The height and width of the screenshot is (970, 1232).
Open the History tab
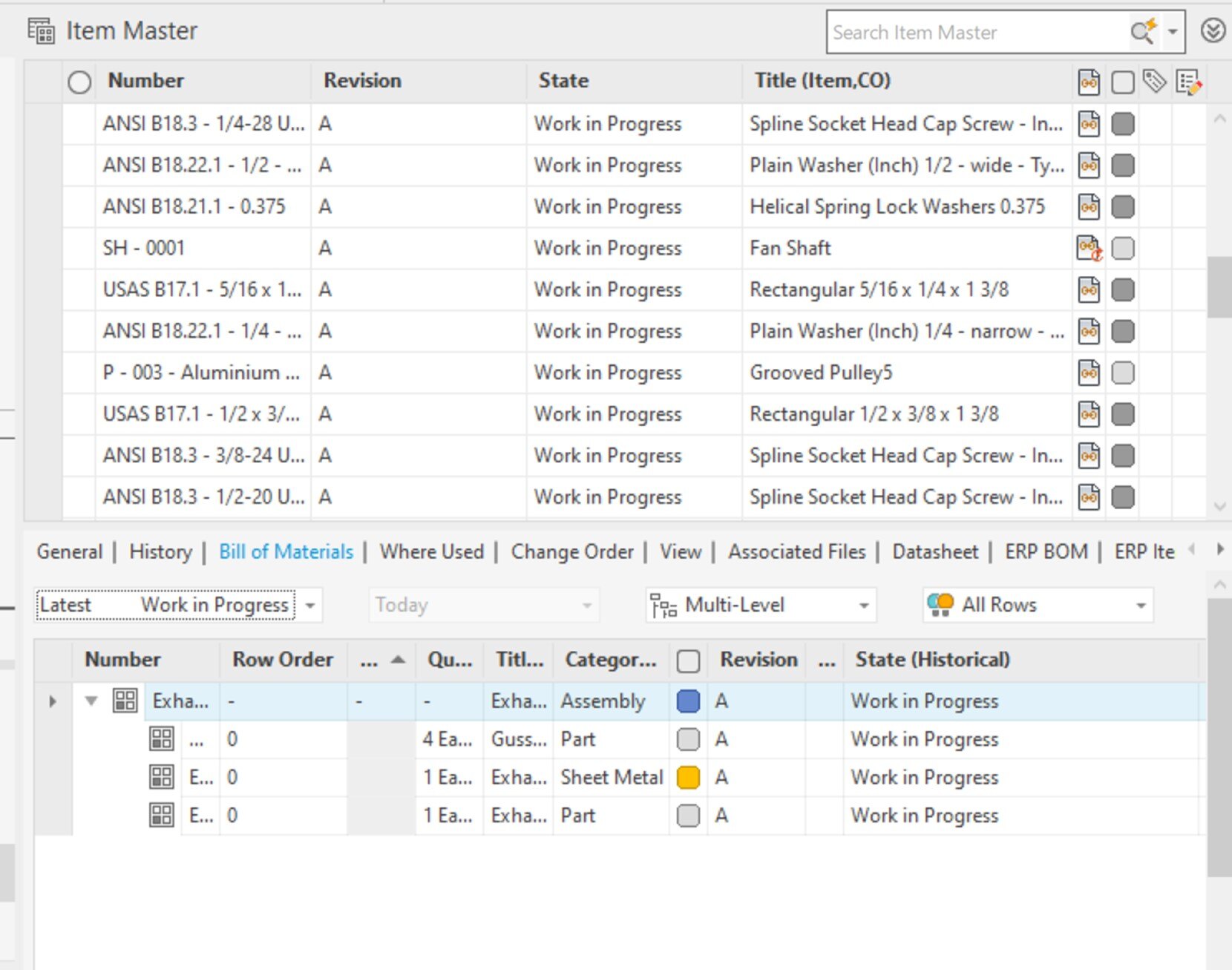coord(160,551)
